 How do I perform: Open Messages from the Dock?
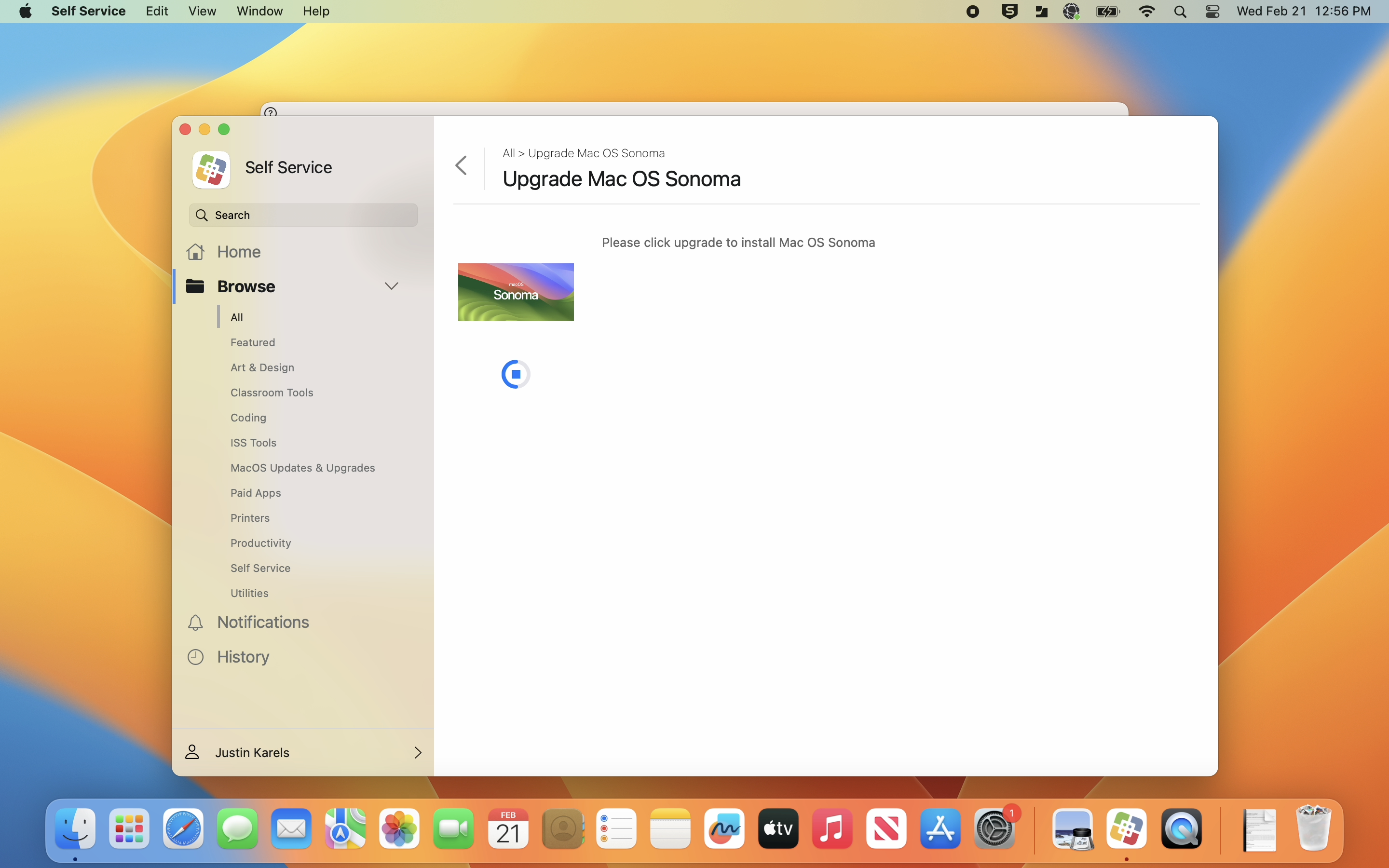click(237, 828)
